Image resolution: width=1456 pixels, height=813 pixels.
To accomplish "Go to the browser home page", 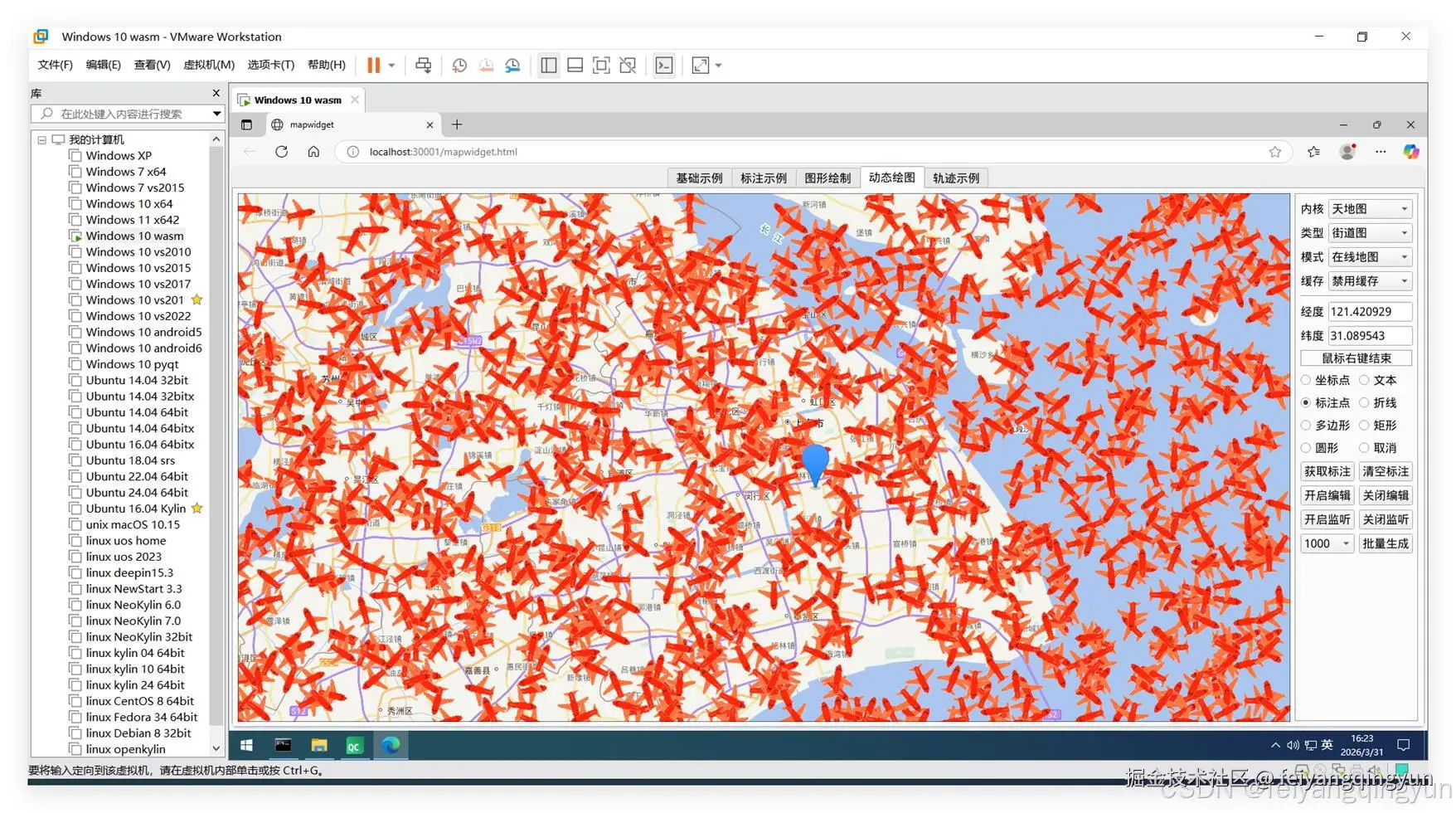I will (313, 152).
